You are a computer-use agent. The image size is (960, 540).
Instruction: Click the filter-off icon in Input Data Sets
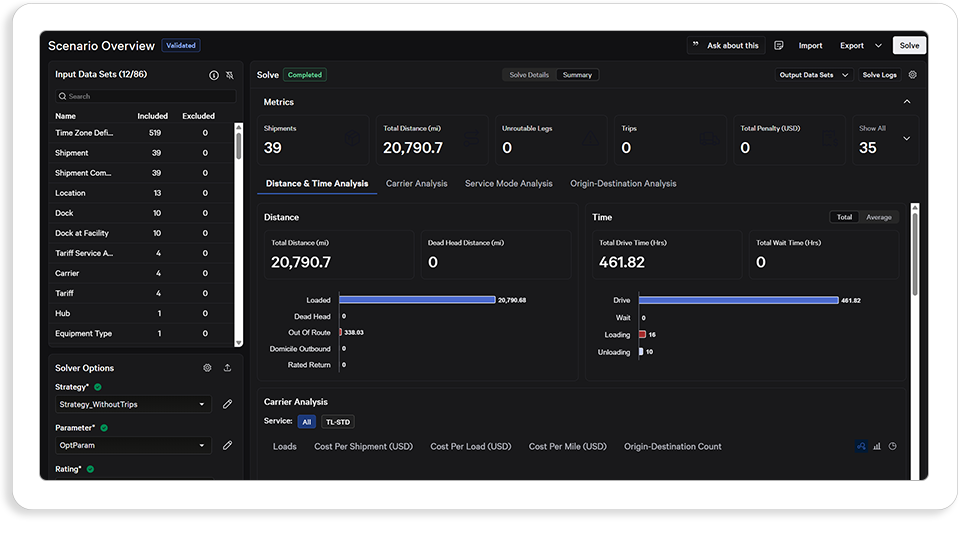click(x=230, y=75)
